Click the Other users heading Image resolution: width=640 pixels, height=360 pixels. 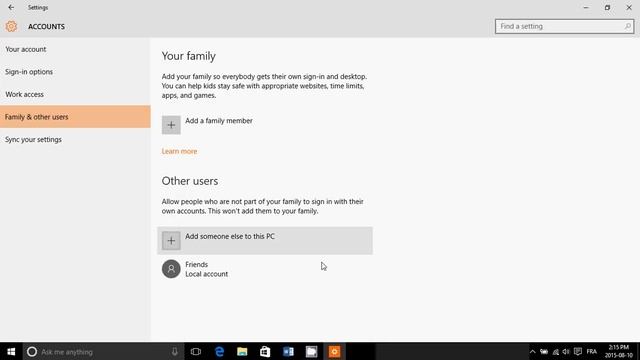[x=190, y=181]
